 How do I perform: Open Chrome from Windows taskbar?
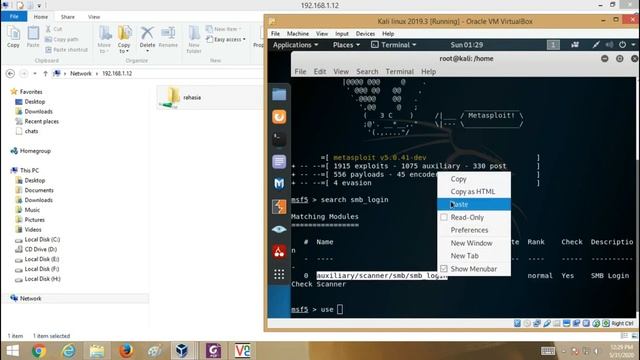pos(39,351)
